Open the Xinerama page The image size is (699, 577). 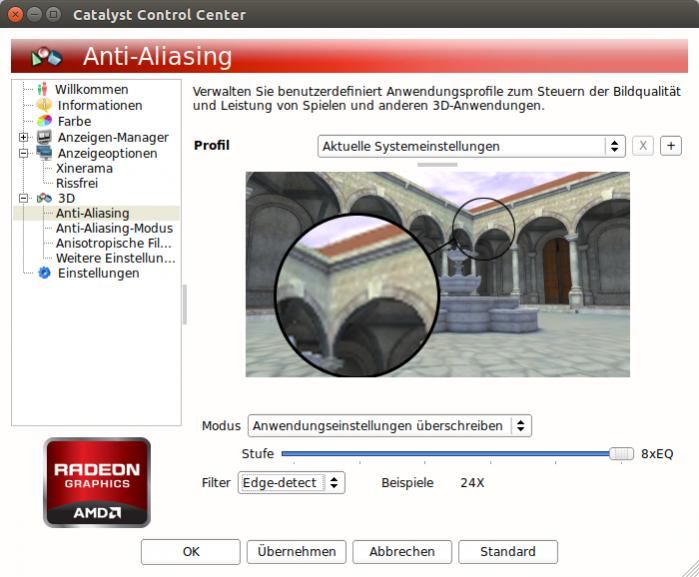[84, 169]
